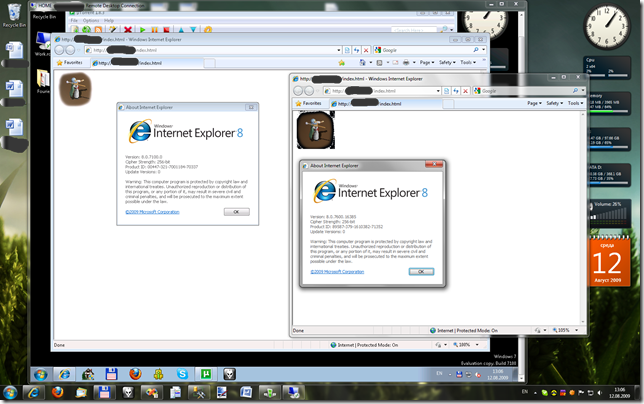Viewport: 644px width, 404px height.
Task: Click OK in front About Internet Explorer dialog
Action: tap(421, 271)
